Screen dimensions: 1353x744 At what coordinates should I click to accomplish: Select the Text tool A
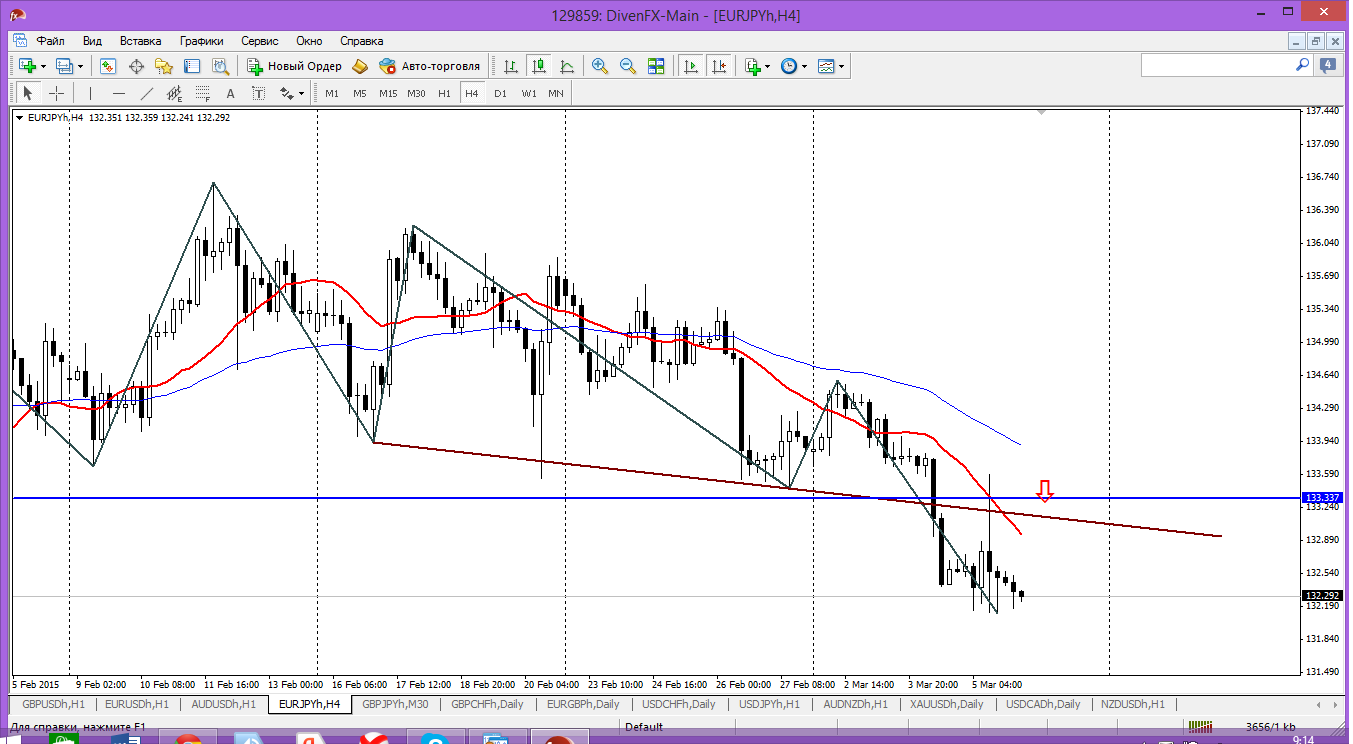tap(230, 93)
